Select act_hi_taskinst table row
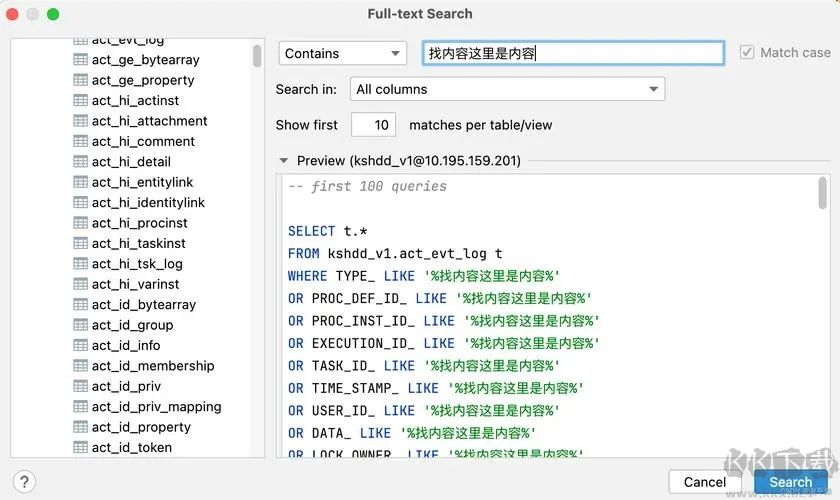 click(x=130, y=243)
